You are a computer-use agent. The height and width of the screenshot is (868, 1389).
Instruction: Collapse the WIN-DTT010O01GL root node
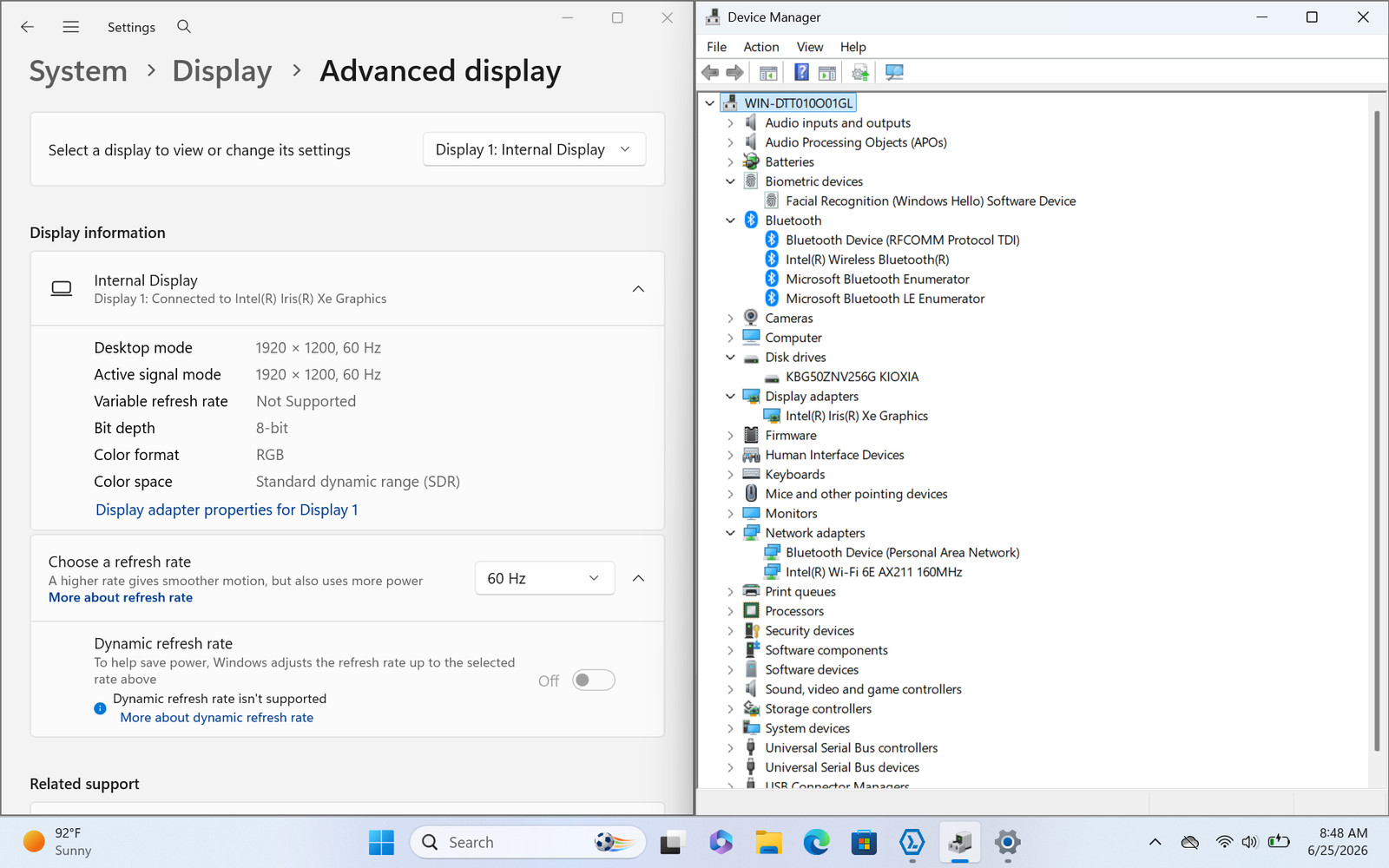pyautogui.click(x=709, y=103)
